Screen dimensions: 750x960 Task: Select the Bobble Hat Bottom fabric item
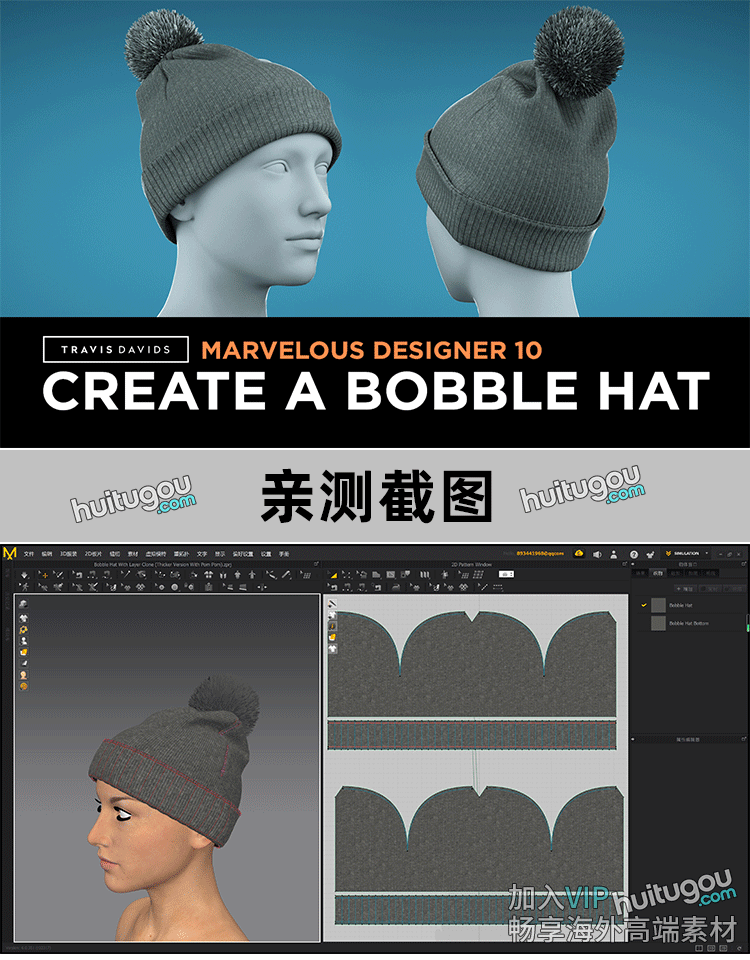[x=688, y=623]
